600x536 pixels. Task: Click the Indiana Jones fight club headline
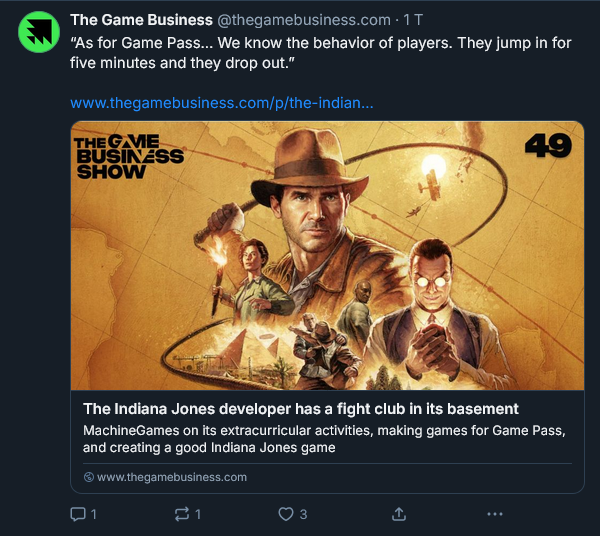coord(301,409)
